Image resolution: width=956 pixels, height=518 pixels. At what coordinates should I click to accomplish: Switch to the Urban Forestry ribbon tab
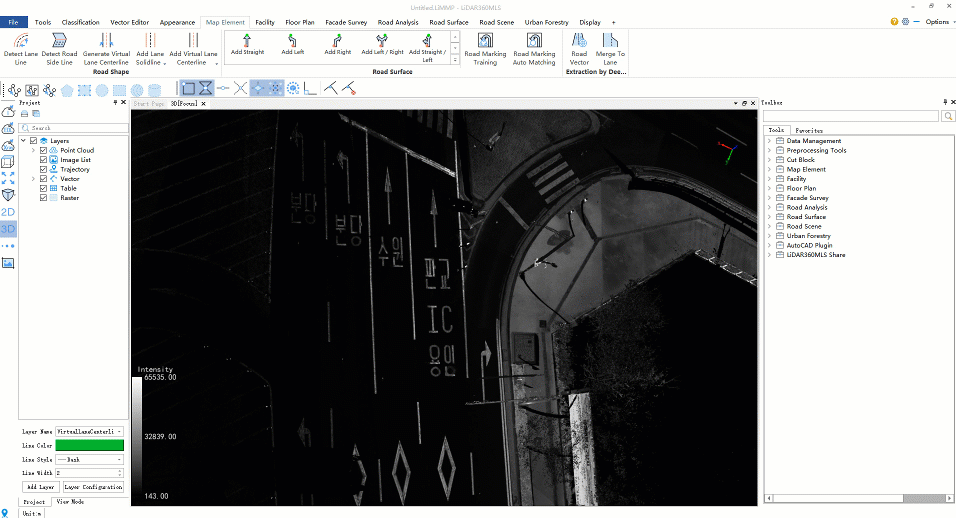tap(546, 22)
